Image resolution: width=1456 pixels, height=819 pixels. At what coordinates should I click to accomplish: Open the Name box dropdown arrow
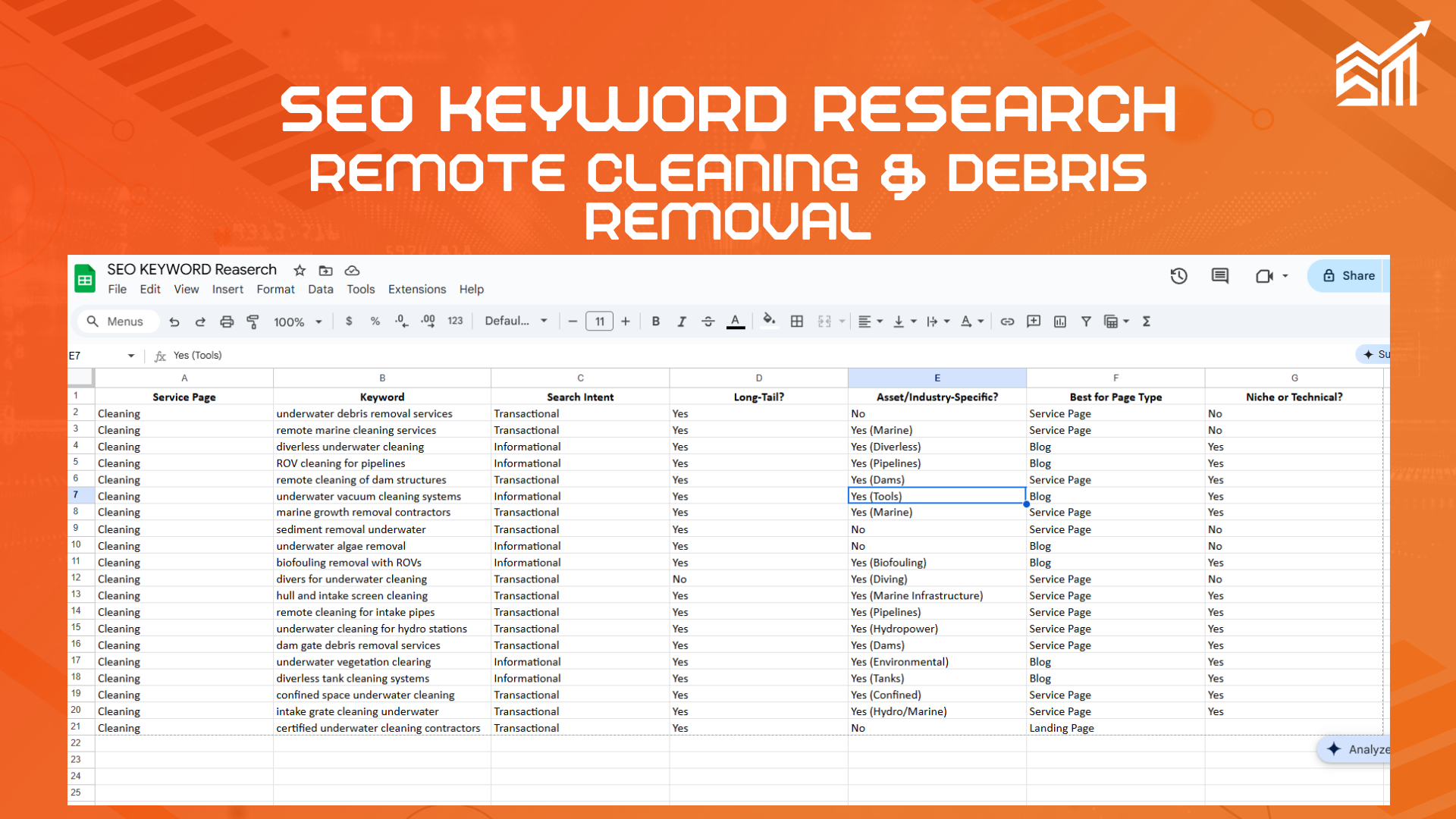point(131,356)
